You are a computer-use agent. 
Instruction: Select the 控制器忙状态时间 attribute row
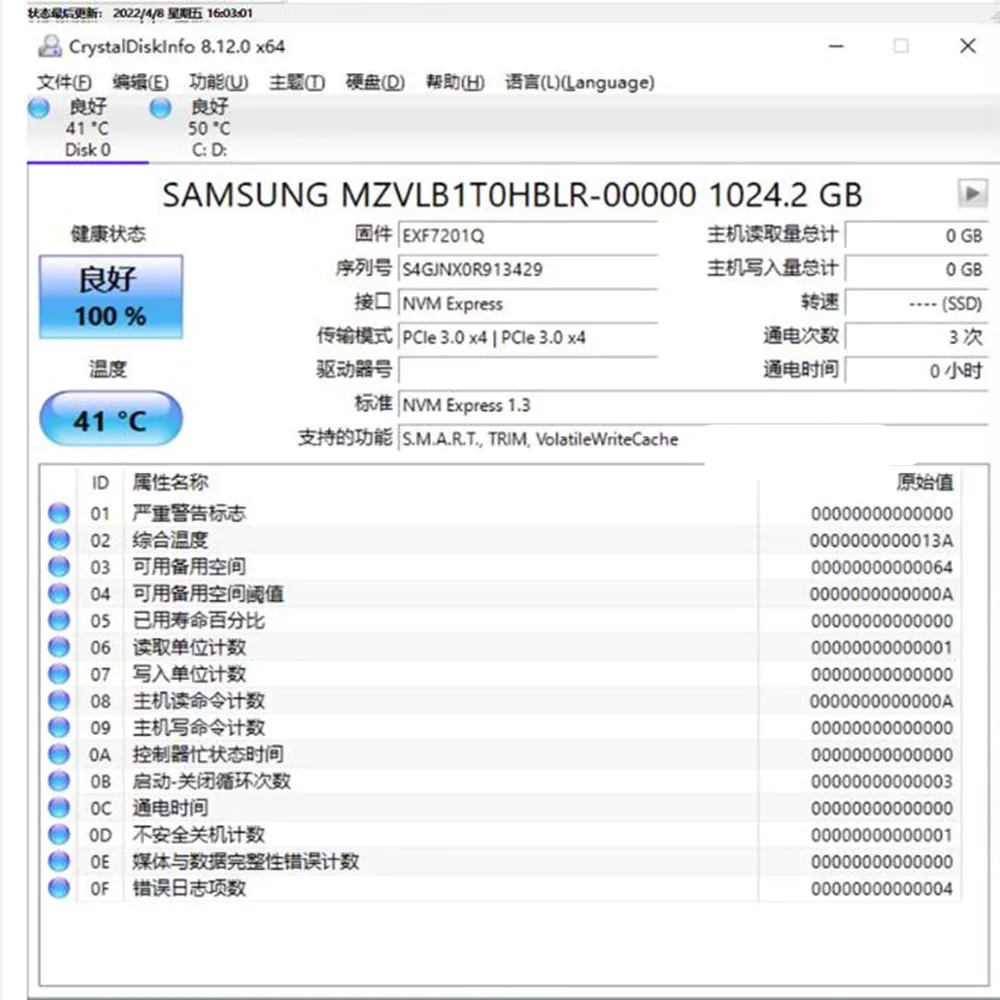point(501,754)
